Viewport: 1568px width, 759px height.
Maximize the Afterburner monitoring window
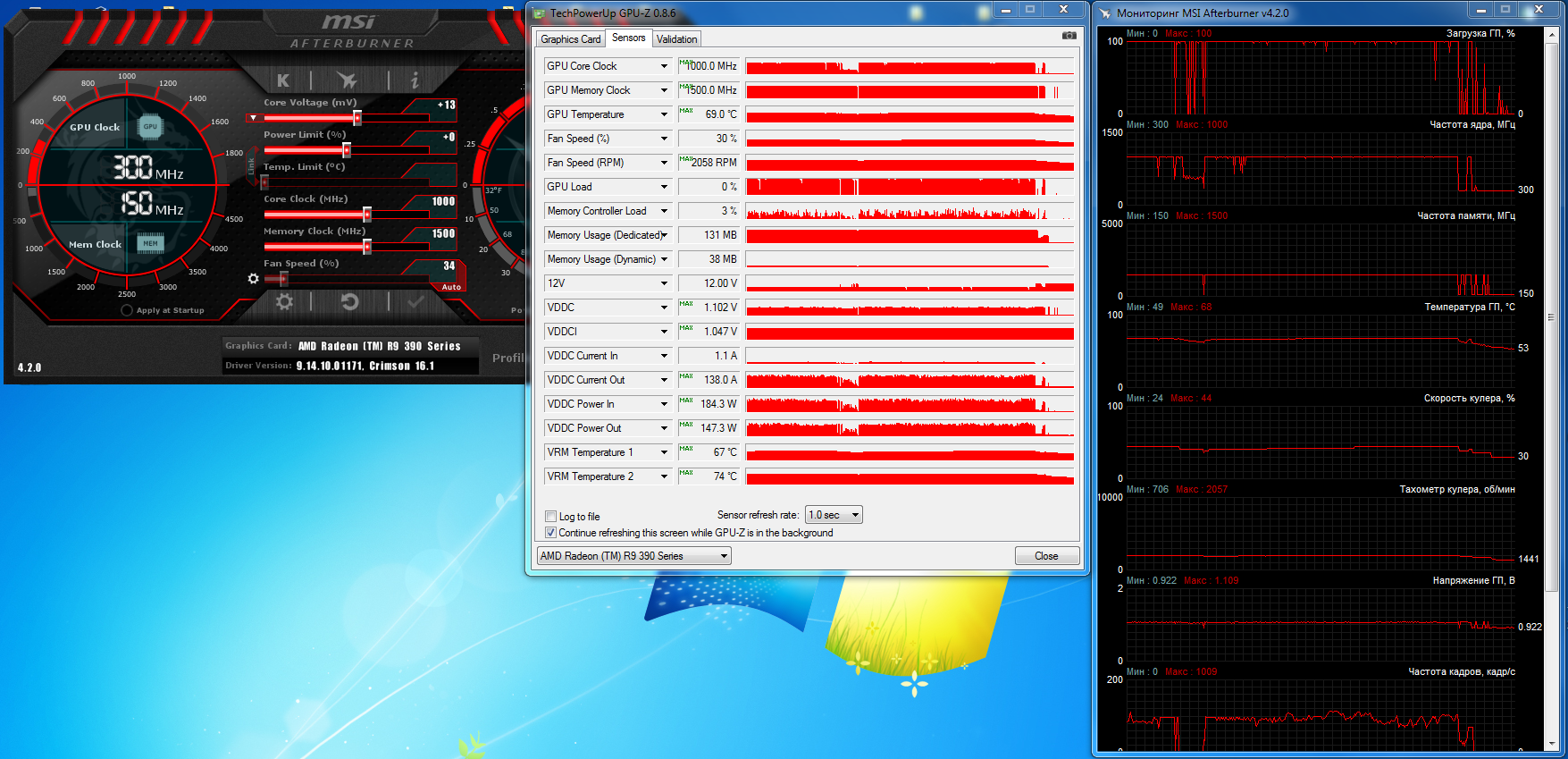tap(1505, 10)
